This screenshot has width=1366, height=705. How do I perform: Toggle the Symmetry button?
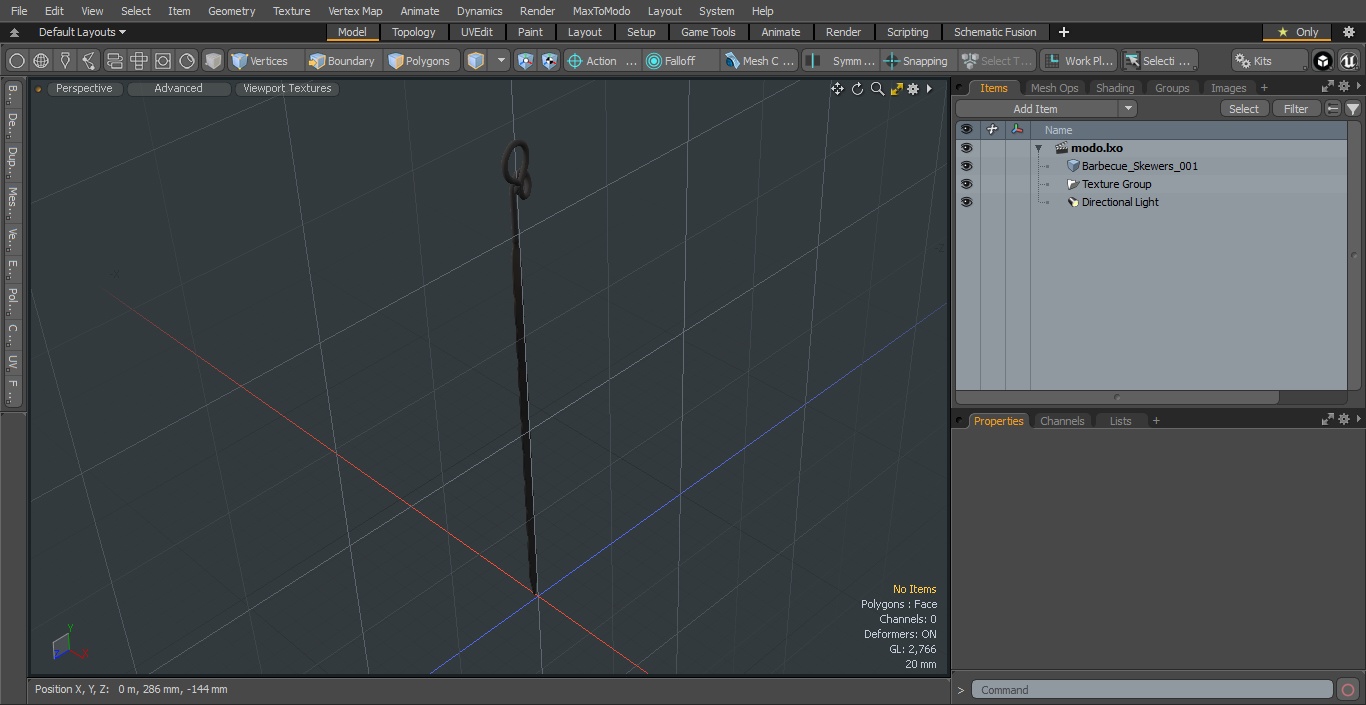841,61
